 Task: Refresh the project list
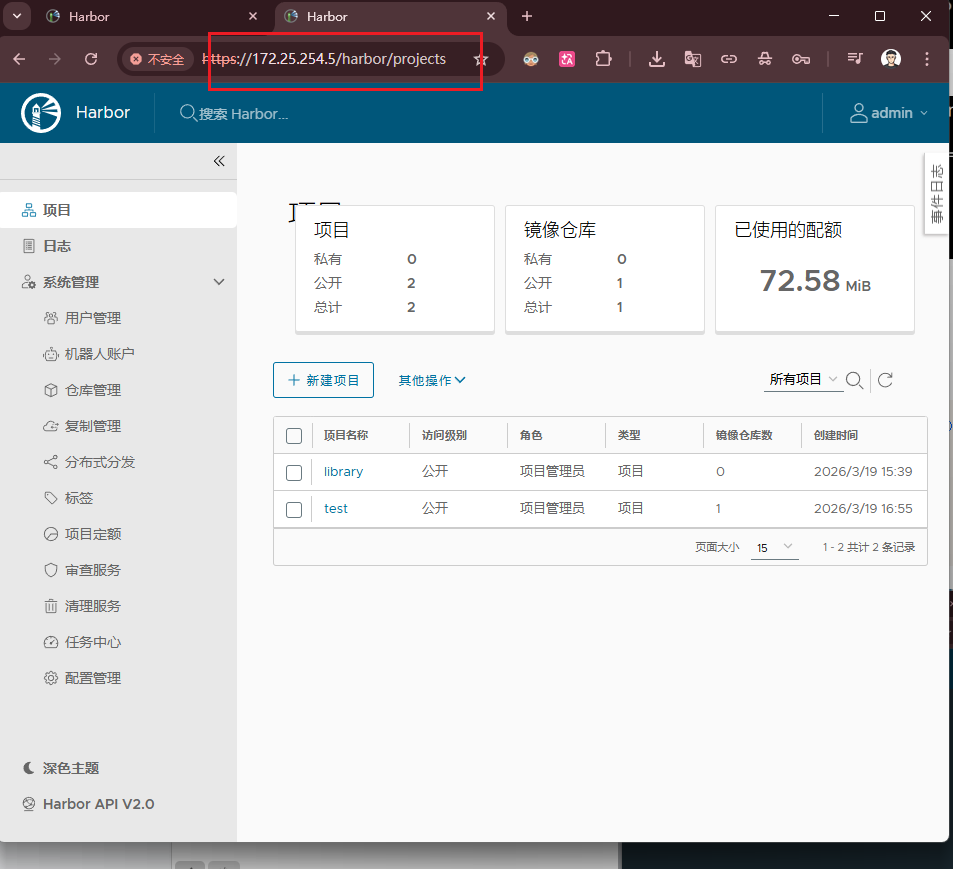click(886, 380)
